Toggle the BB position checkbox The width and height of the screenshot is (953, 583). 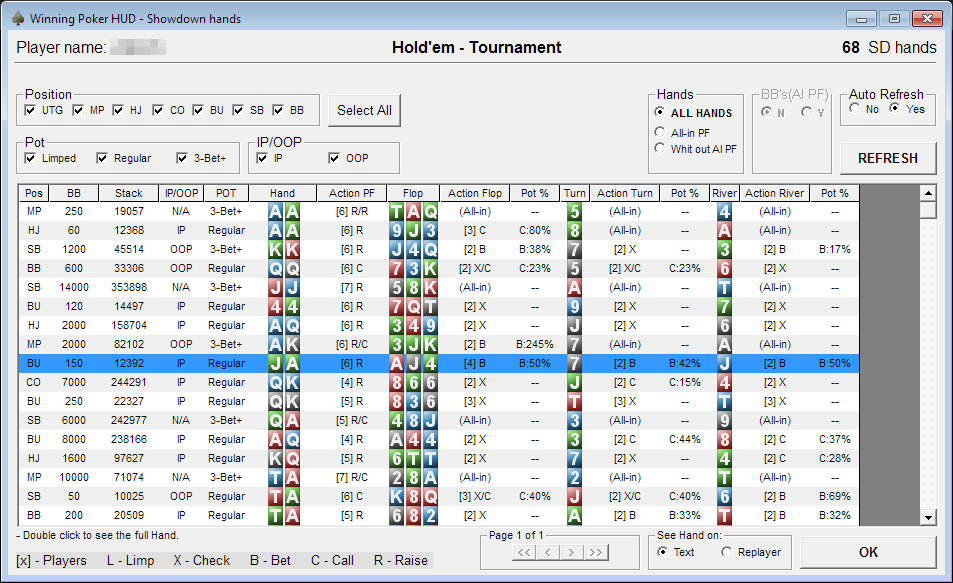[x=278, y=110]
